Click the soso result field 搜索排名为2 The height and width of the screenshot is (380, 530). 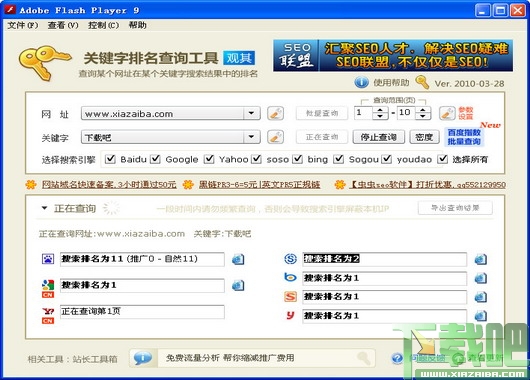[385, 259]
